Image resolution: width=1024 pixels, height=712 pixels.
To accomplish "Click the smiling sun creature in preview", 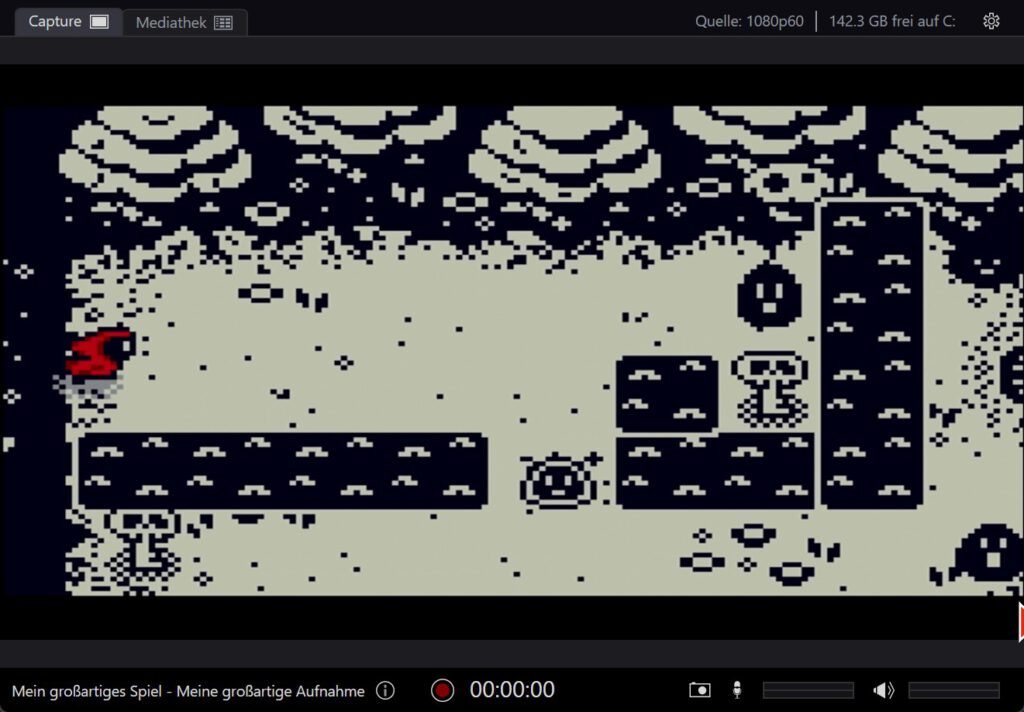I will coord(558,482).
